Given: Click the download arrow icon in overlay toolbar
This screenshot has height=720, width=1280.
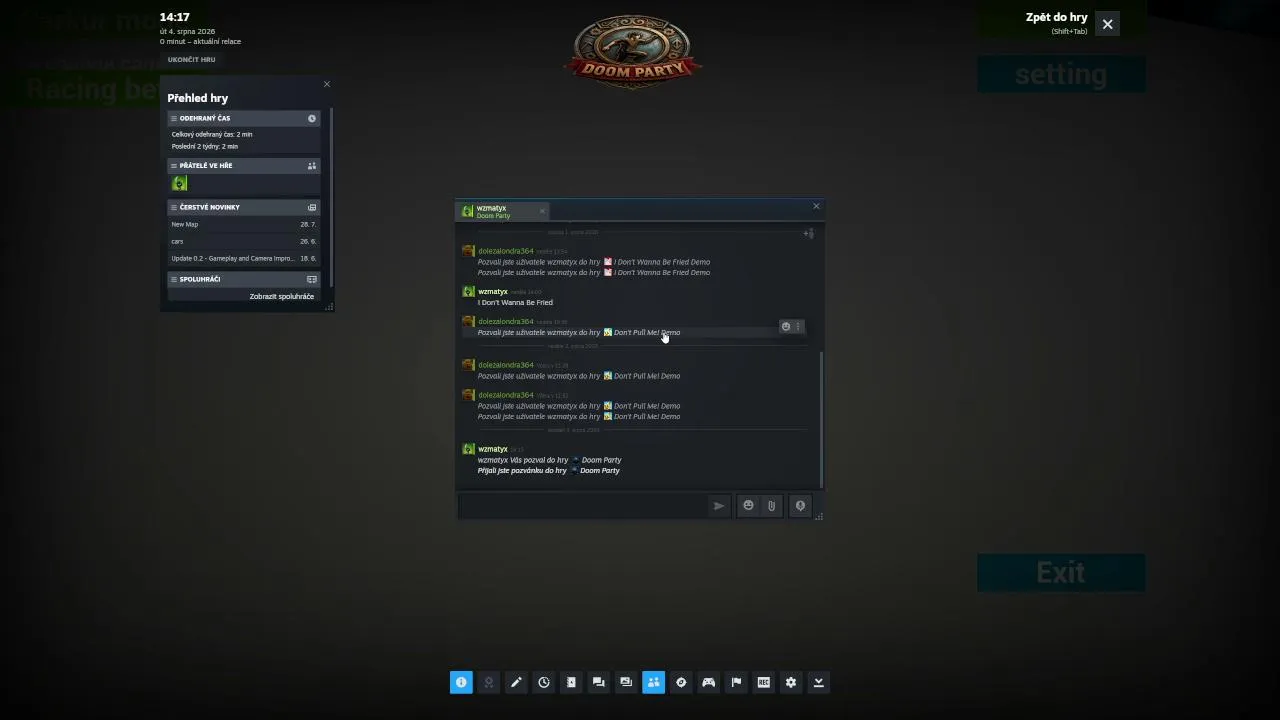Looking at the screenshot, I should click(818, 682).
